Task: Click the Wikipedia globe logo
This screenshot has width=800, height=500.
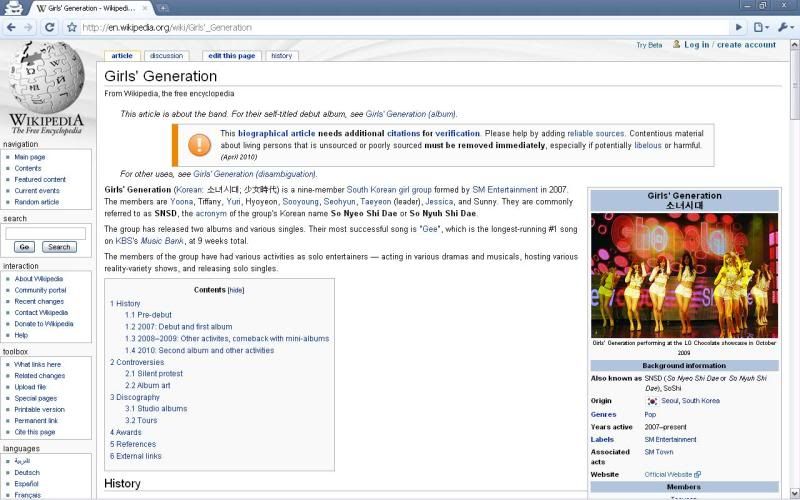Action: pos(46,78)
